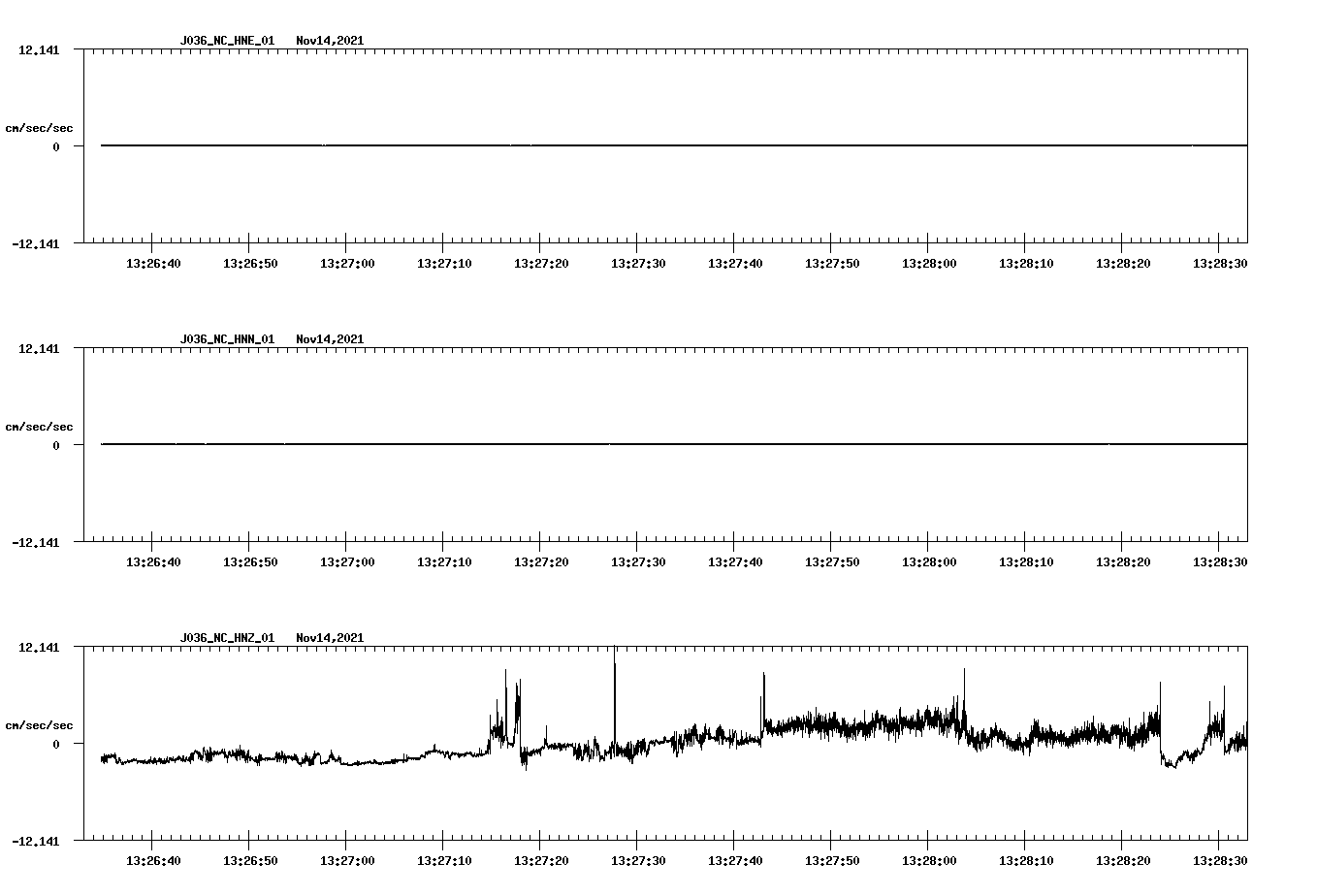This screenshot has width=1317, height=896.
Task: Click the tallest spike in the HNZ trace
Action: pyautogui.click(x=614, y=693)
